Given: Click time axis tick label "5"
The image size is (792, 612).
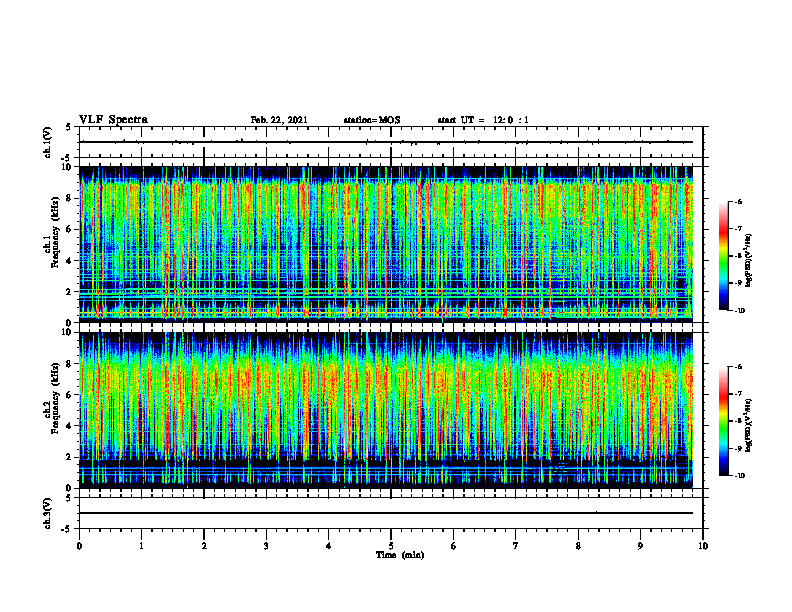Looking at the screenshot, I should (391, 546).
